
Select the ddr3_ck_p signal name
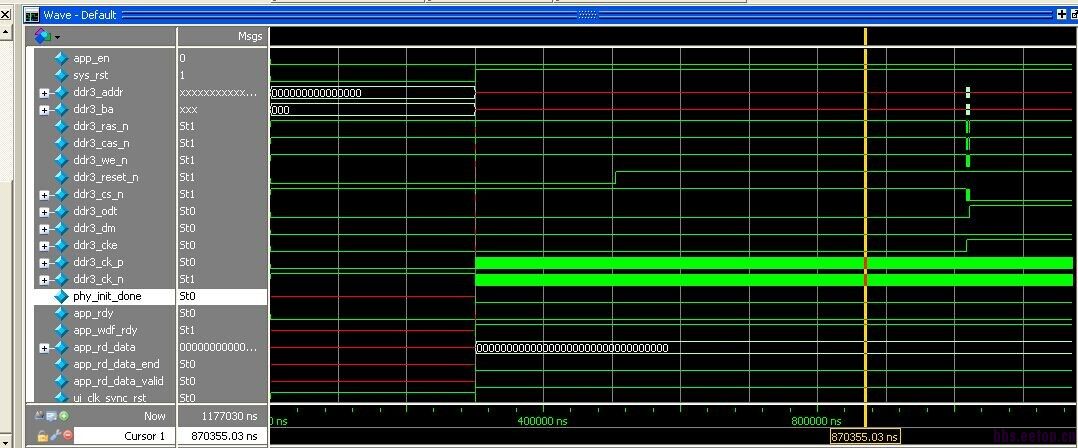98,262
